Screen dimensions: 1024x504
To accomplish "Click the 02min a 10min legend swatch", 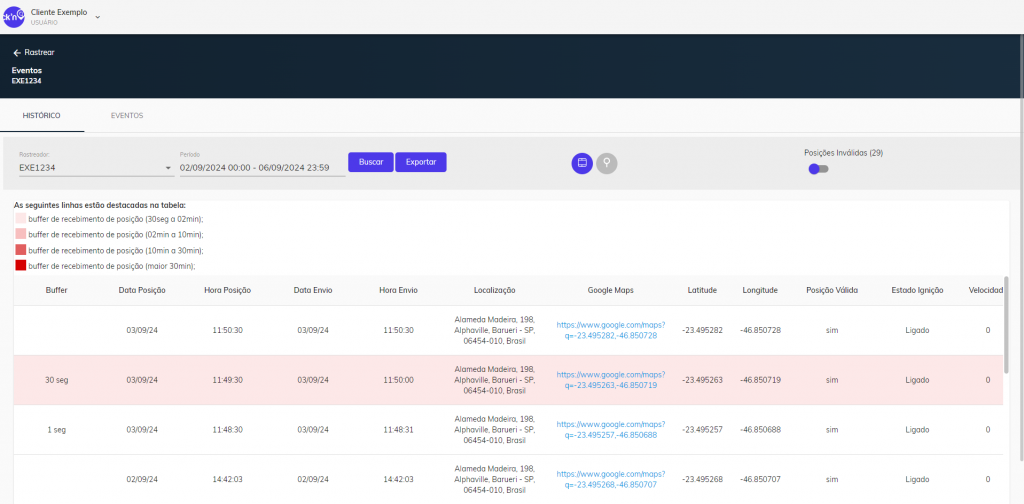I will (20, 234).
